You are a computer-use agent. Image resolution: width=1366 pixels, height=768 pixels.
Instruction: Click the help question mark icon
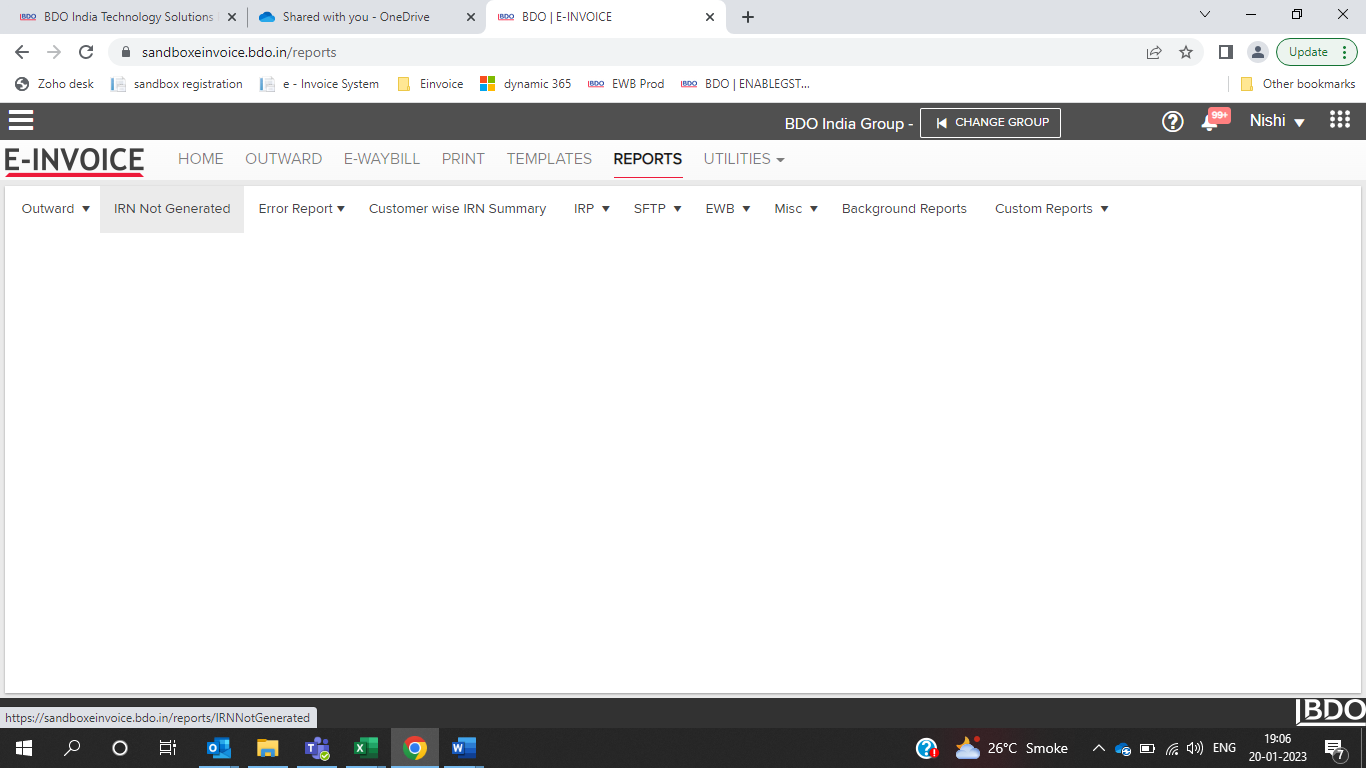pos(1172,122)
